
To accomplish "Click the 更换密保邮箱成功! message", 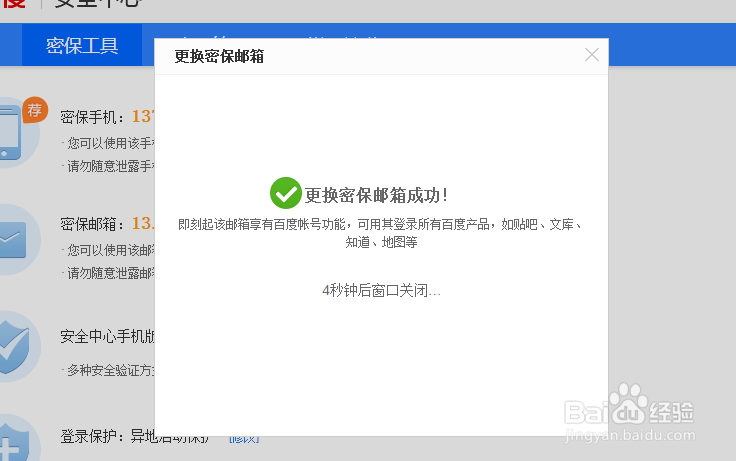I will tap(376, 195).
